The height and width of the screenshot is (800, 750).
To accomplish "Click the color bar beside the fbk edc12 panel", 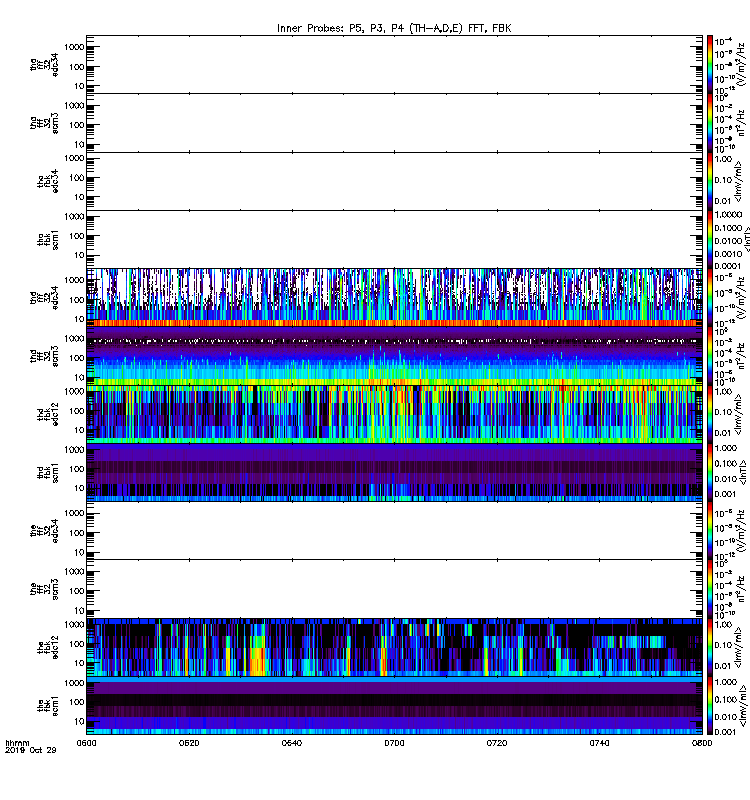I will pyautogui.click(x=710, y=647).
